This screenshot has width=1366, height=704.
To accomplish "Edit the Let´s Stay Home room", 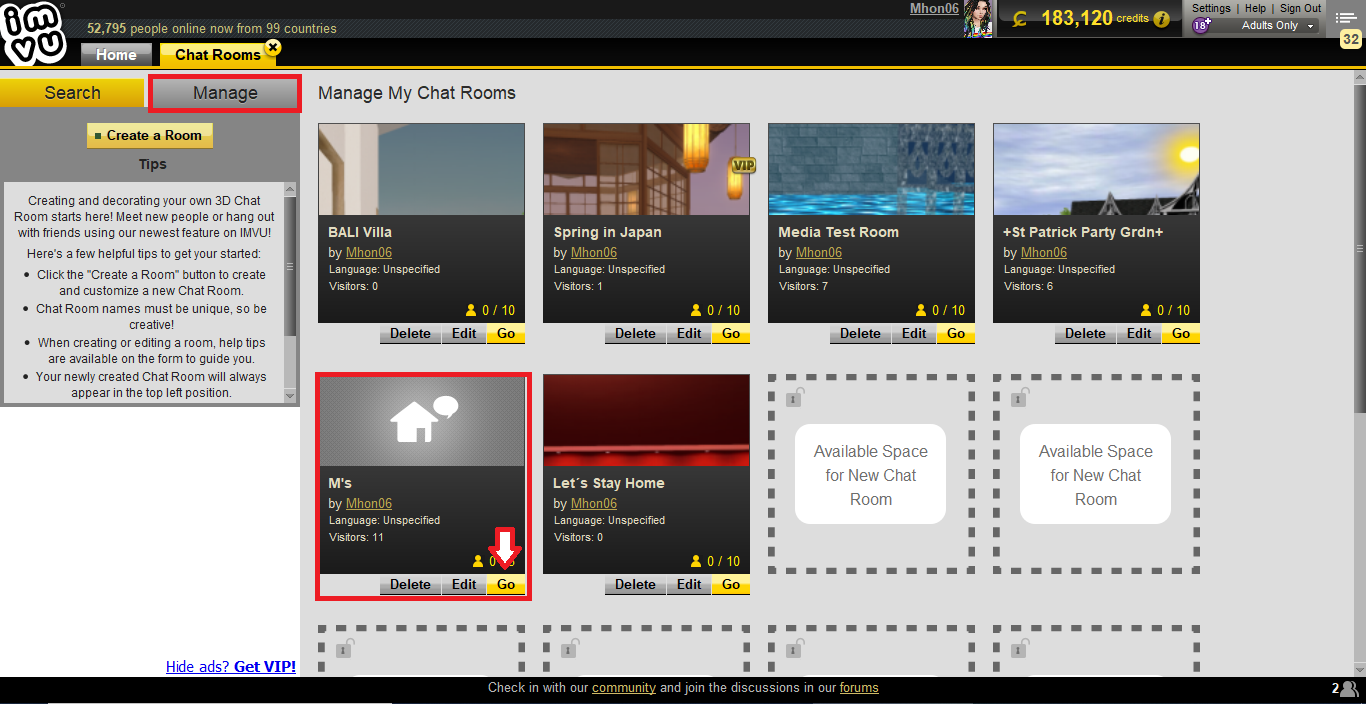I will 689,584.
